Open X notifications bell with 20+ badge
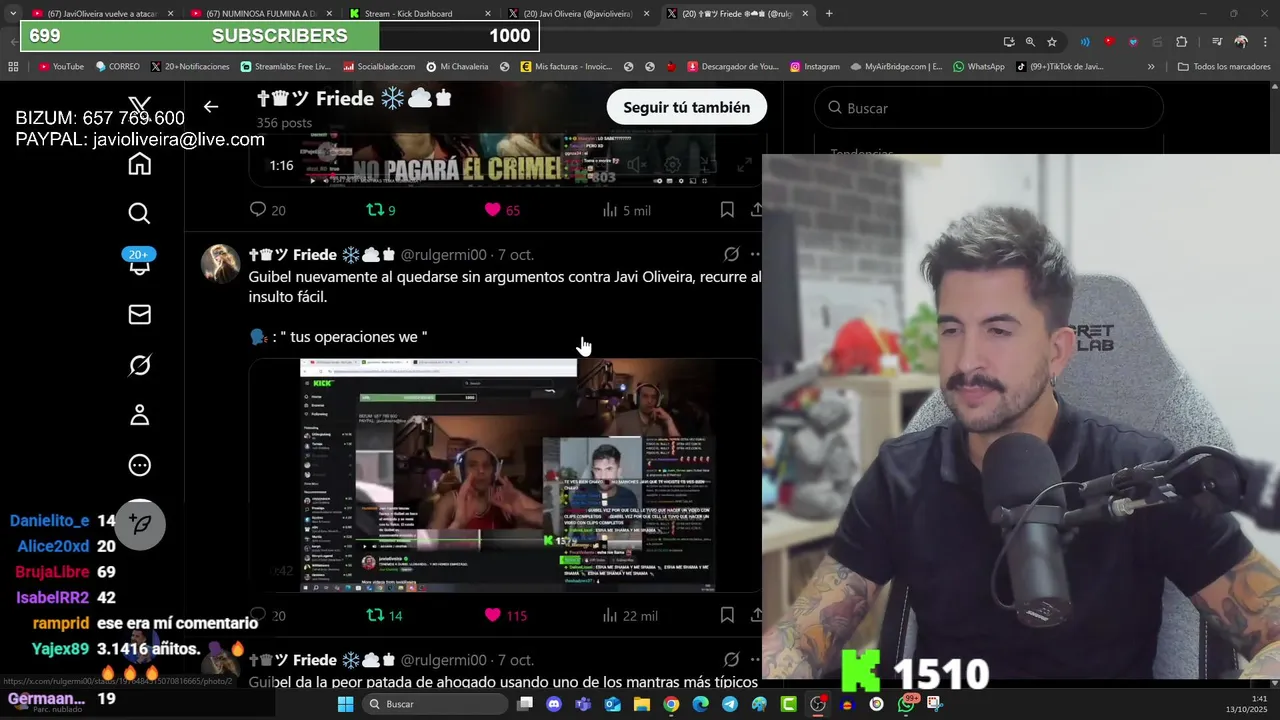Screen dimensions: 1280x720 [x=139, y=261]
